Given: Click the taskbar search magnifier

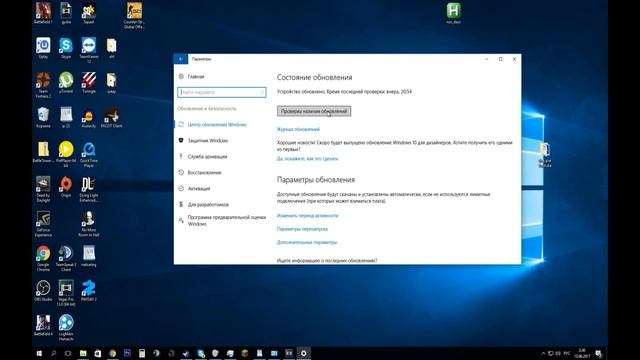Looking at the screenshot, I should 53,353.
